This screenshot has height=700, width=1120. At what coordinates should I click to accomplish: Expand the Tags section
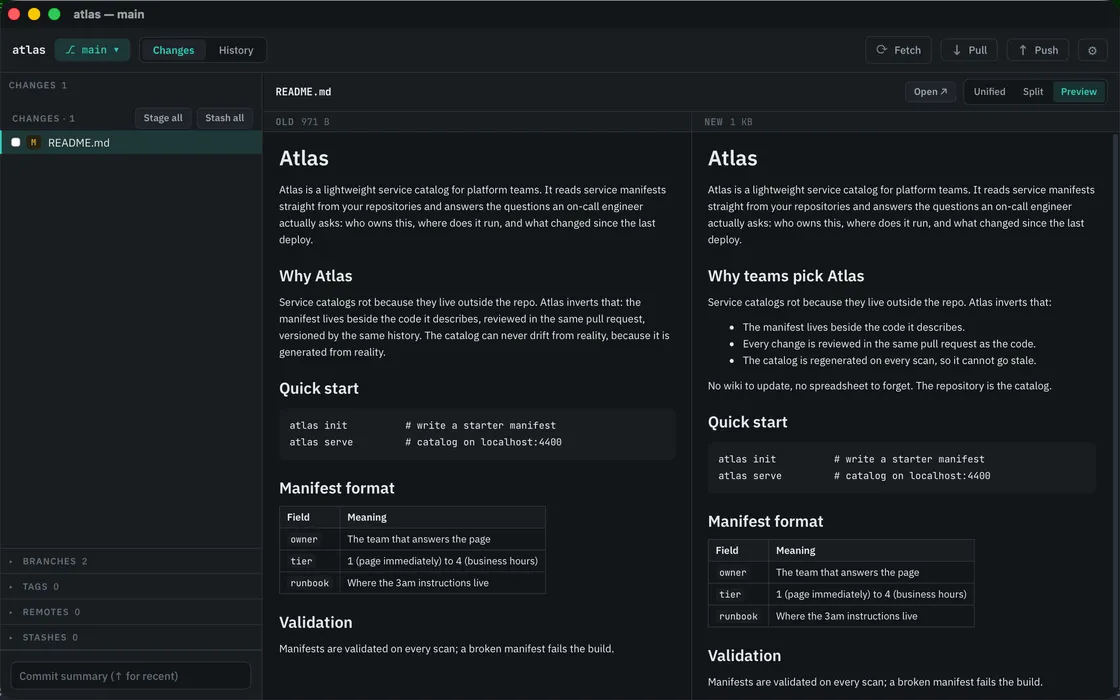131,586
